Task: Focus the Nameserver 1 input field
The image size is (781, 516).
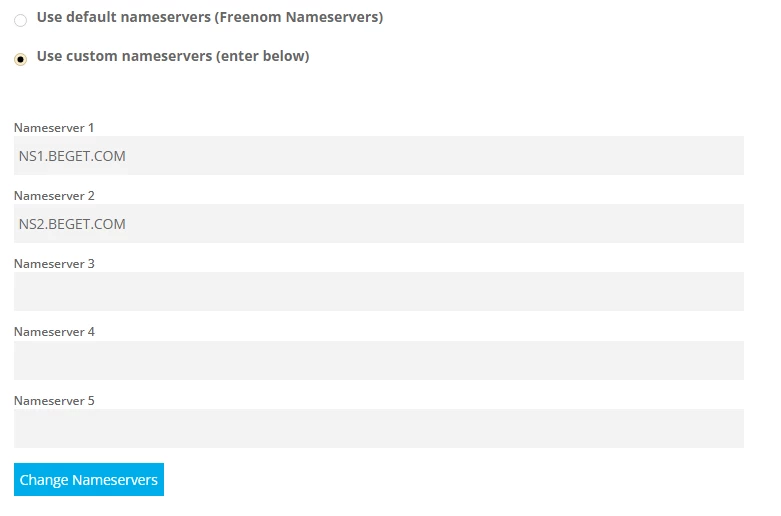Action: (379, 155)
